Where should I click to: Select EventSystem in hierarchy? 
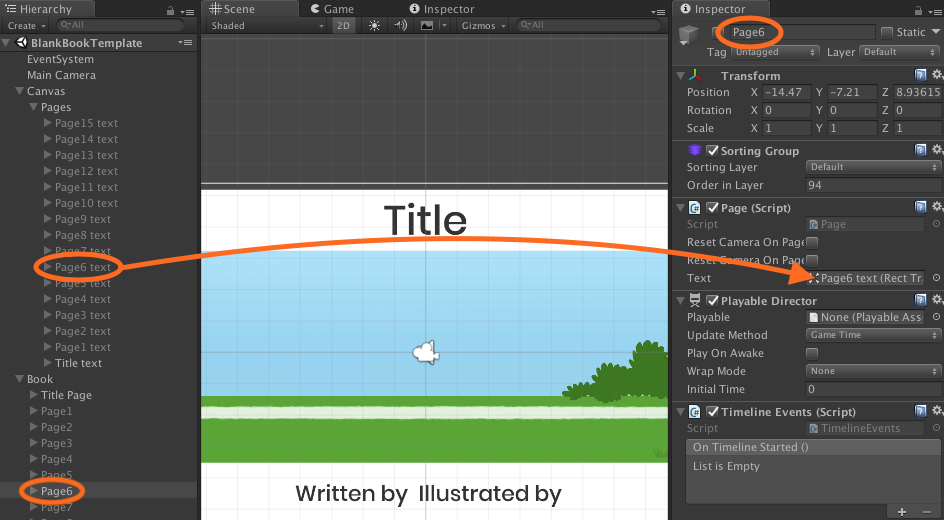pos(60,59)
